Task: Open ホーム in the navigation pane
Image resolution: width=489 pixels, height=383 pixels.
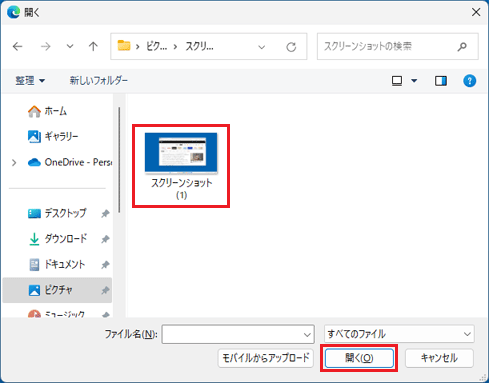Action: 47,111
